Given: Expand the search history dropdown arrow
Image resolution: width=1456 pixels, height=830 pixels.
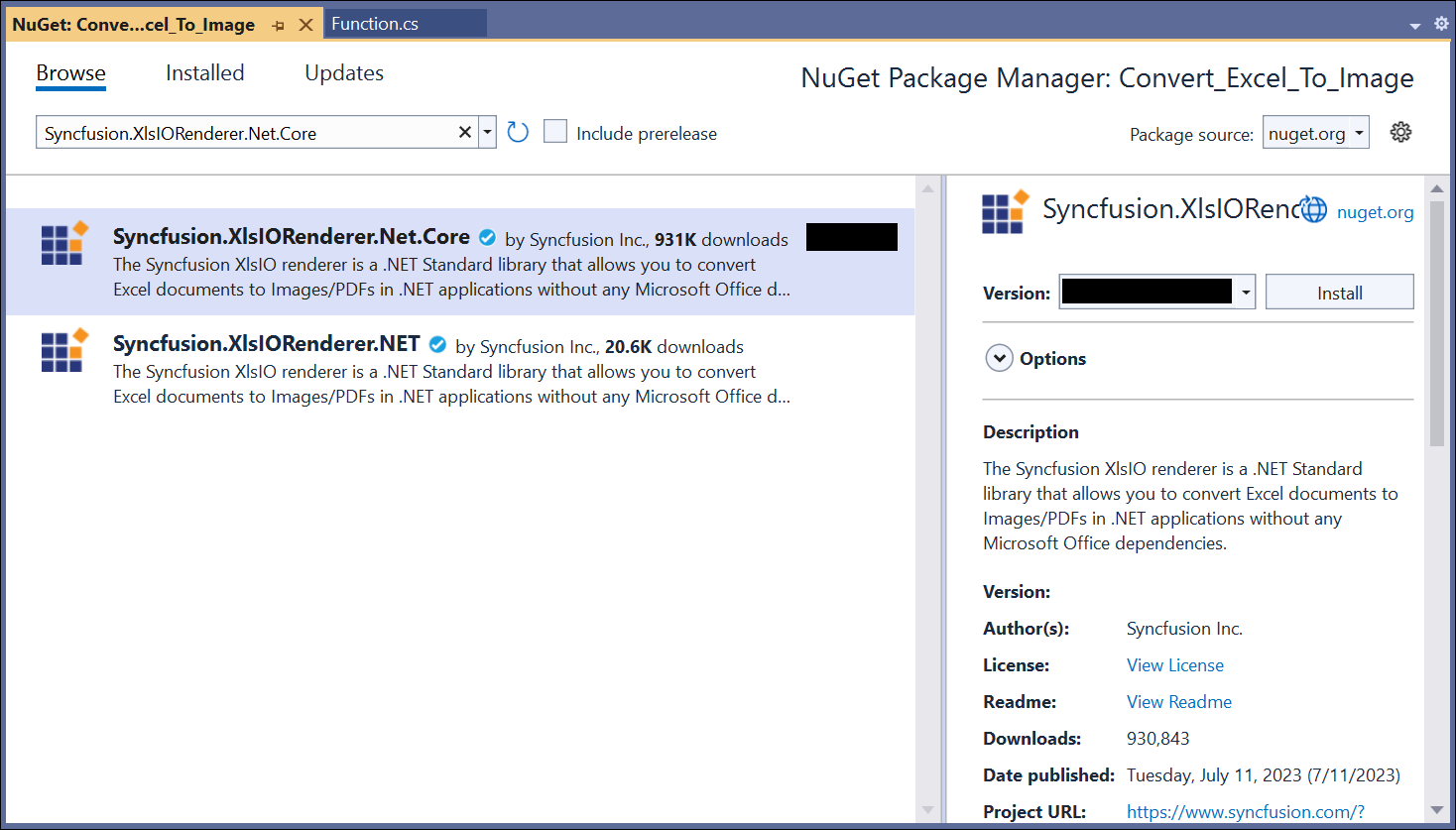Looking at the screenshot, I should [x=487, y=132].
